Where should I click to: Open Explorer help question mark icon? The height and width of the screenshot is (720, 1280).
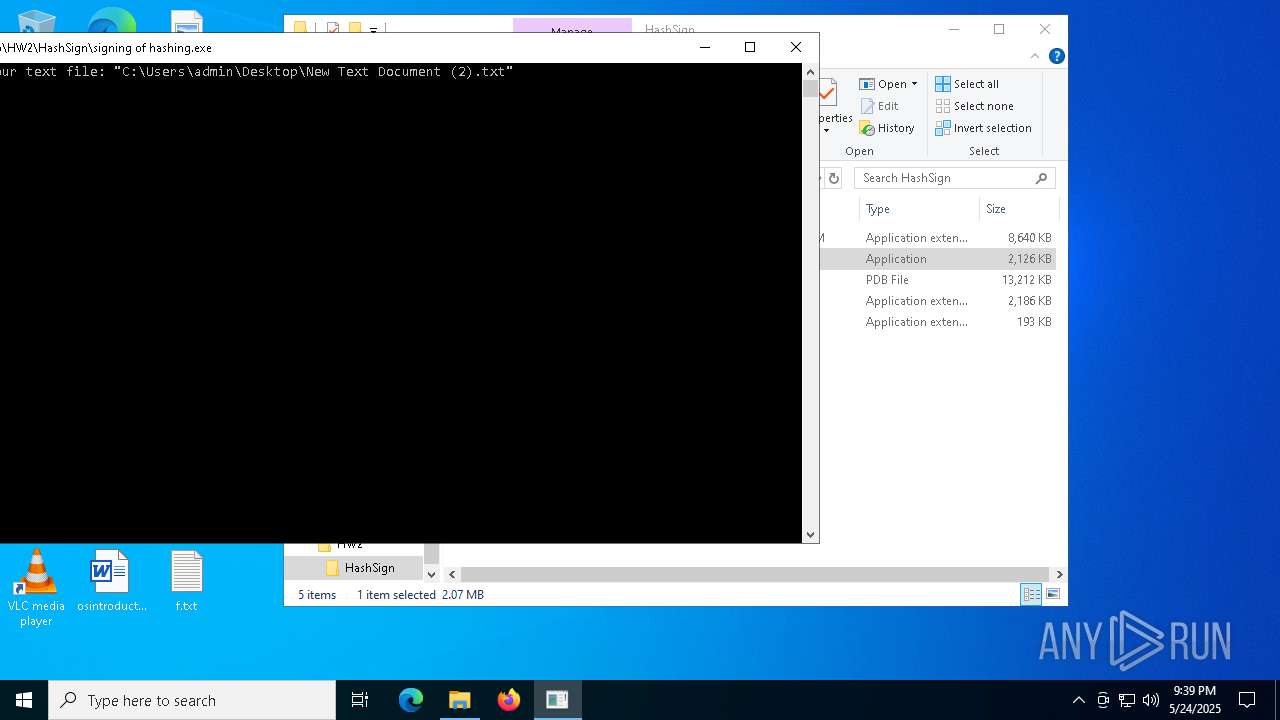1056,56
